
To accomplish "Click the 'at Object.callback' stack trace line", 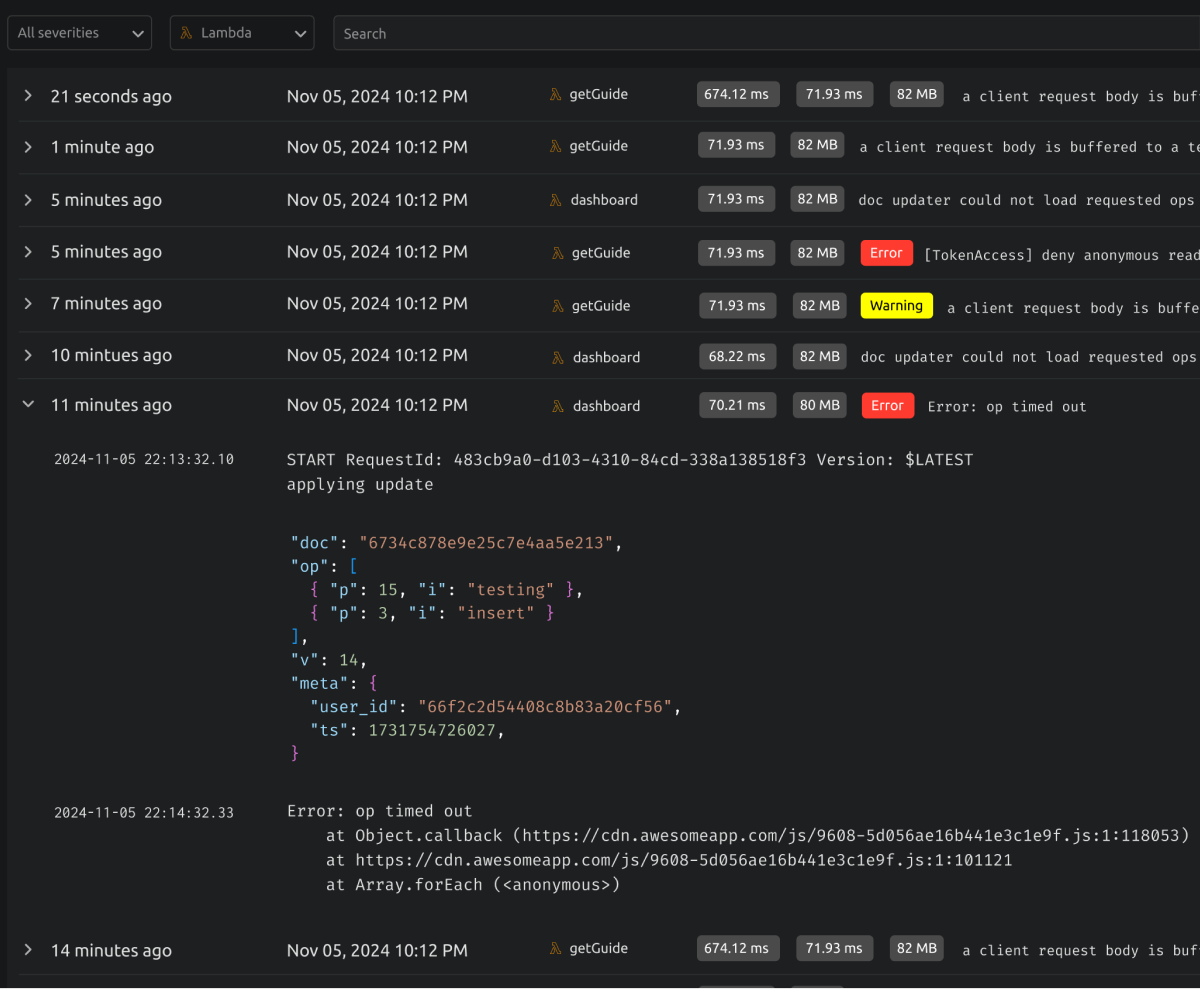I will click(x=758, y=835).
